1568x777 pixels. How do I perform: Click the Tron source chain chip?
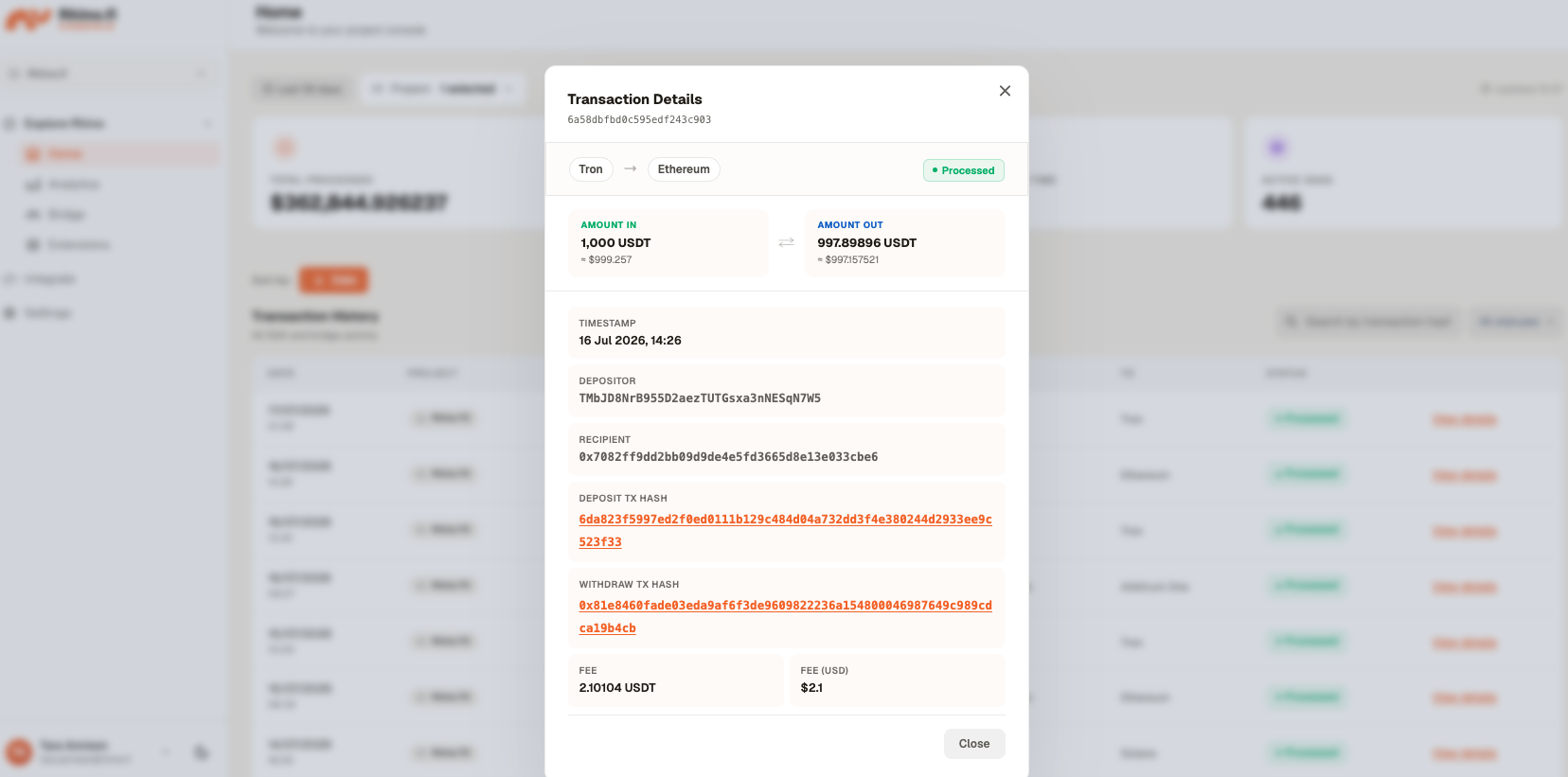click(591, 169)
